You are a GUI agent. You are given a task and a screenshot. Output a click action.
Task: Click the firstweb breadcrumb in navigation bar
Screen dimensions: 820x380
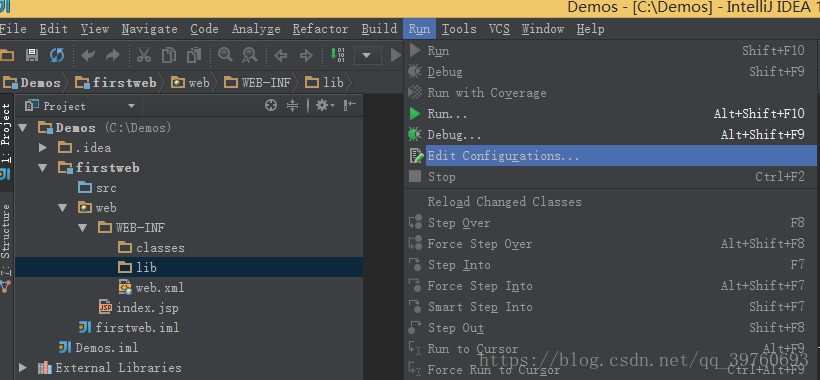(x=116, y=83)
